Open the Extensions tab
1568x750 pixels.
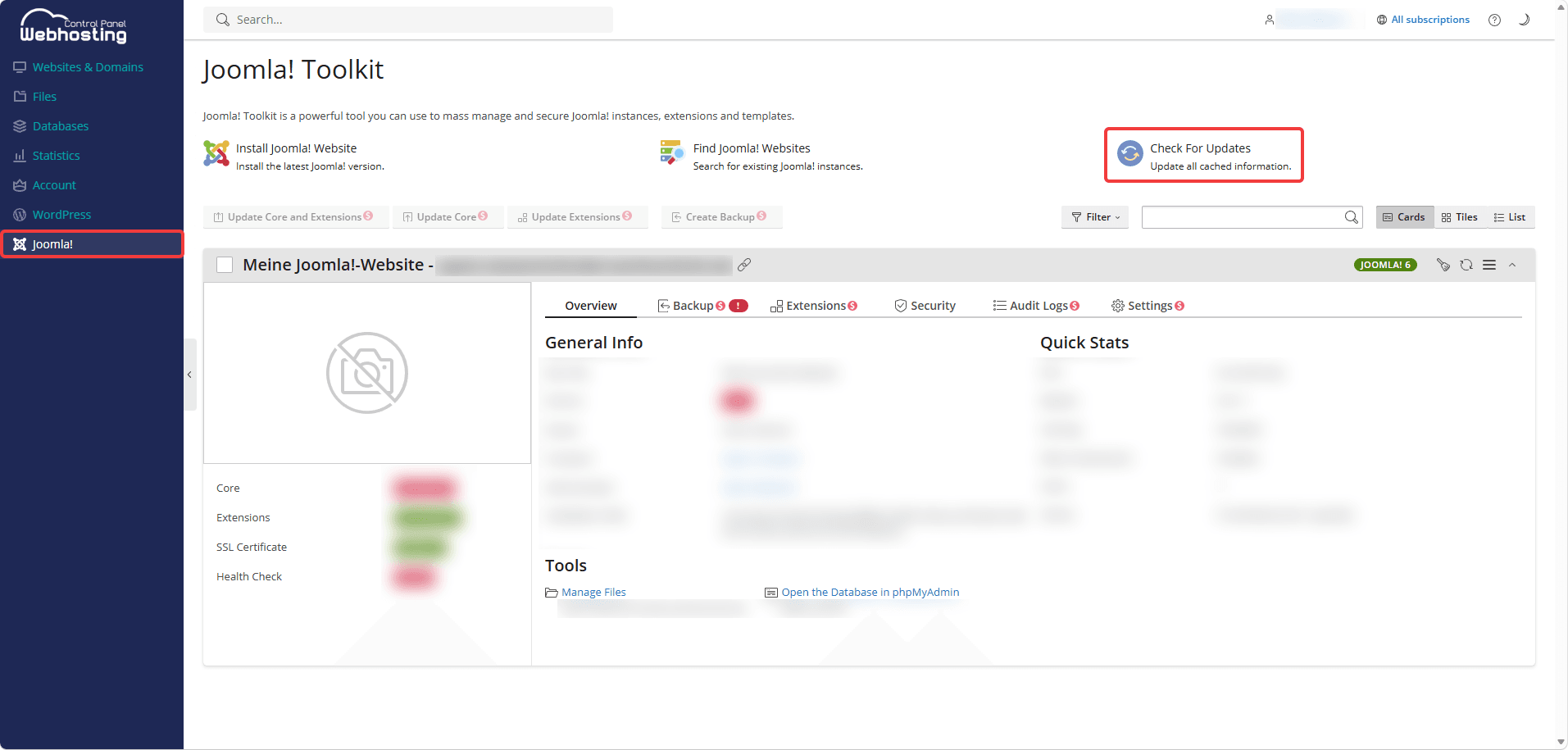[x=814, y=306]
